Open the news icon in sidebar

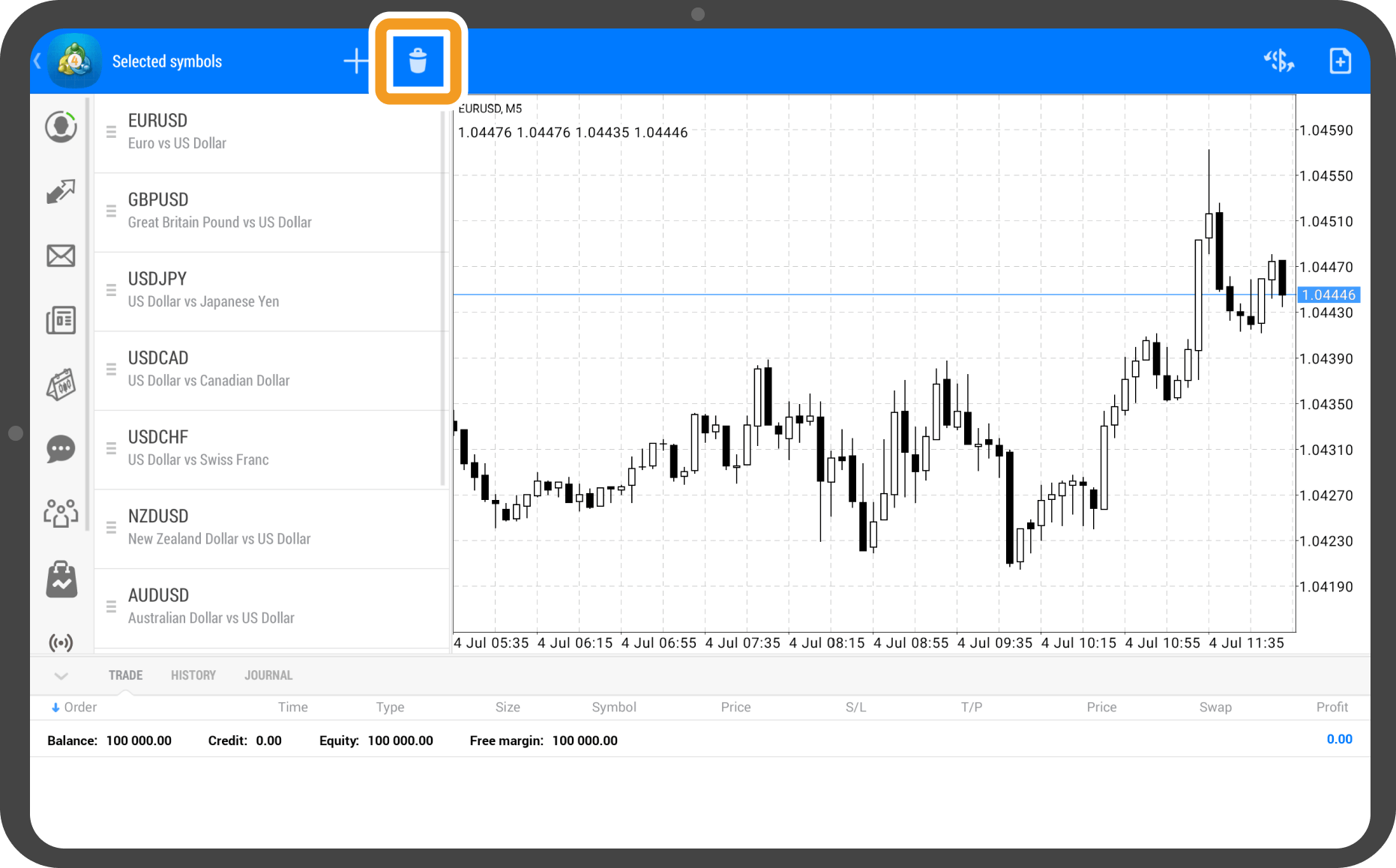(61, 320)
